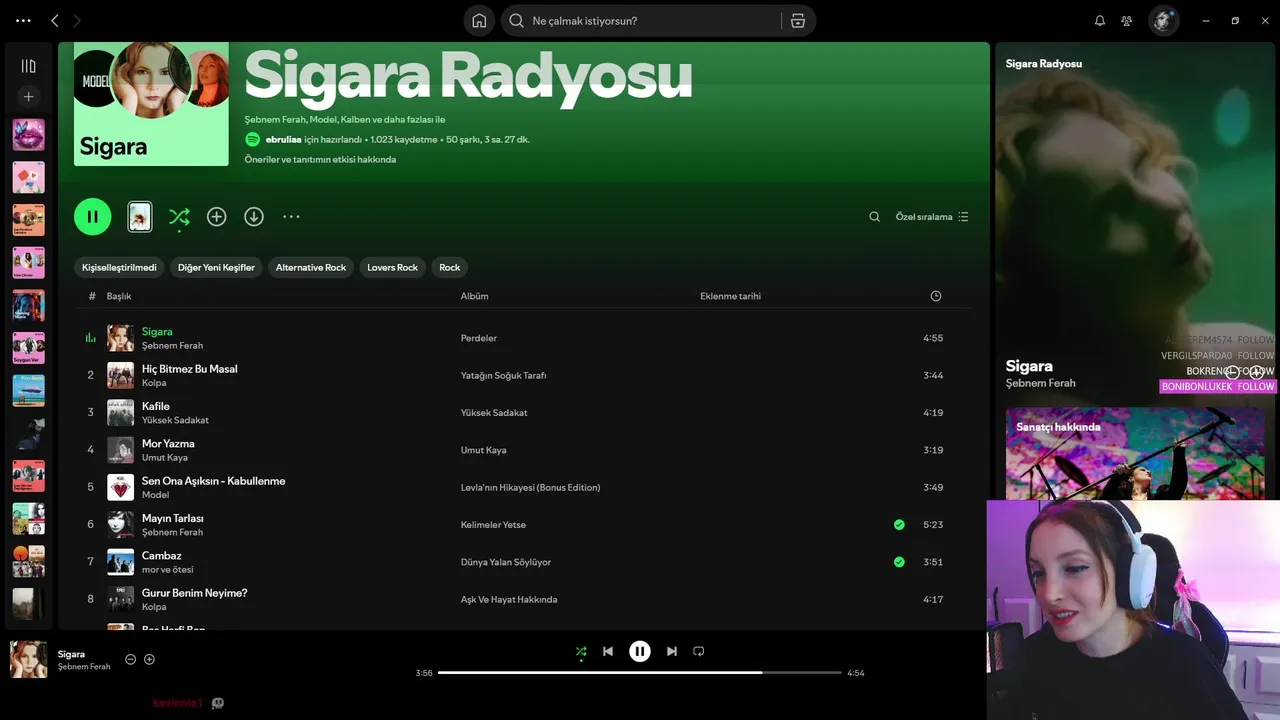
Task: Hide current song with minus icon
Action: click(130, 659)
